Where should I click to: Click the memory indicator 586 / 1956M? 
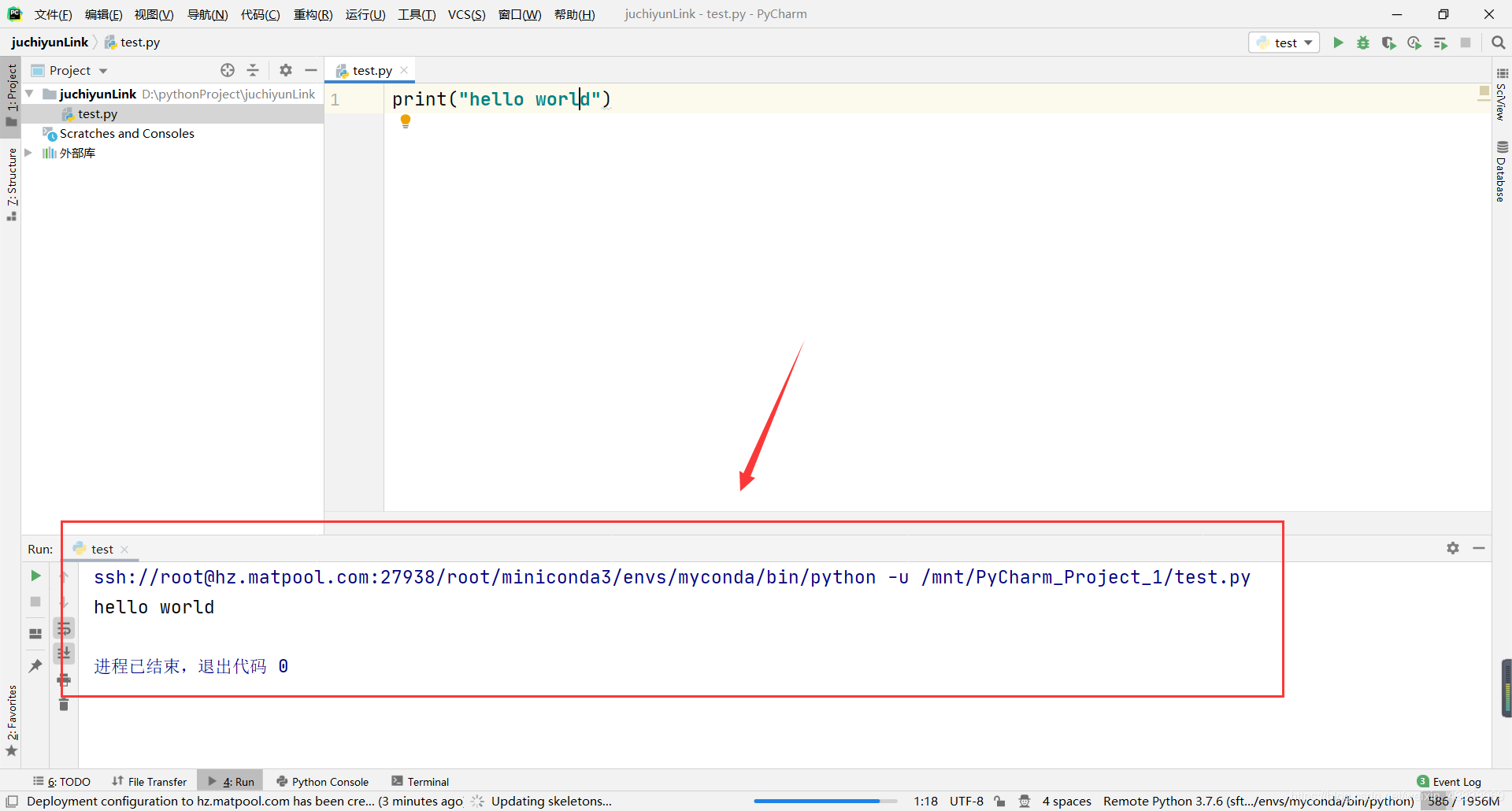pyautogui.click(x=1464, y=801)
